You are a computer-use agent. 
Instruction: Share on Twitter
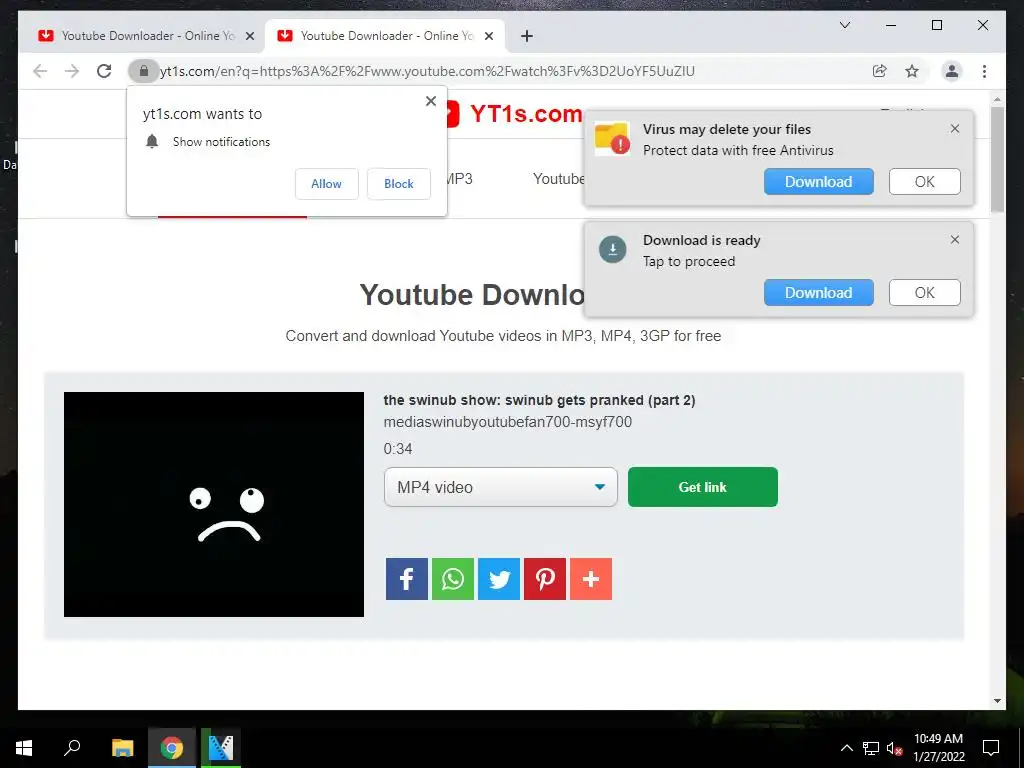[x=499, y=579]
